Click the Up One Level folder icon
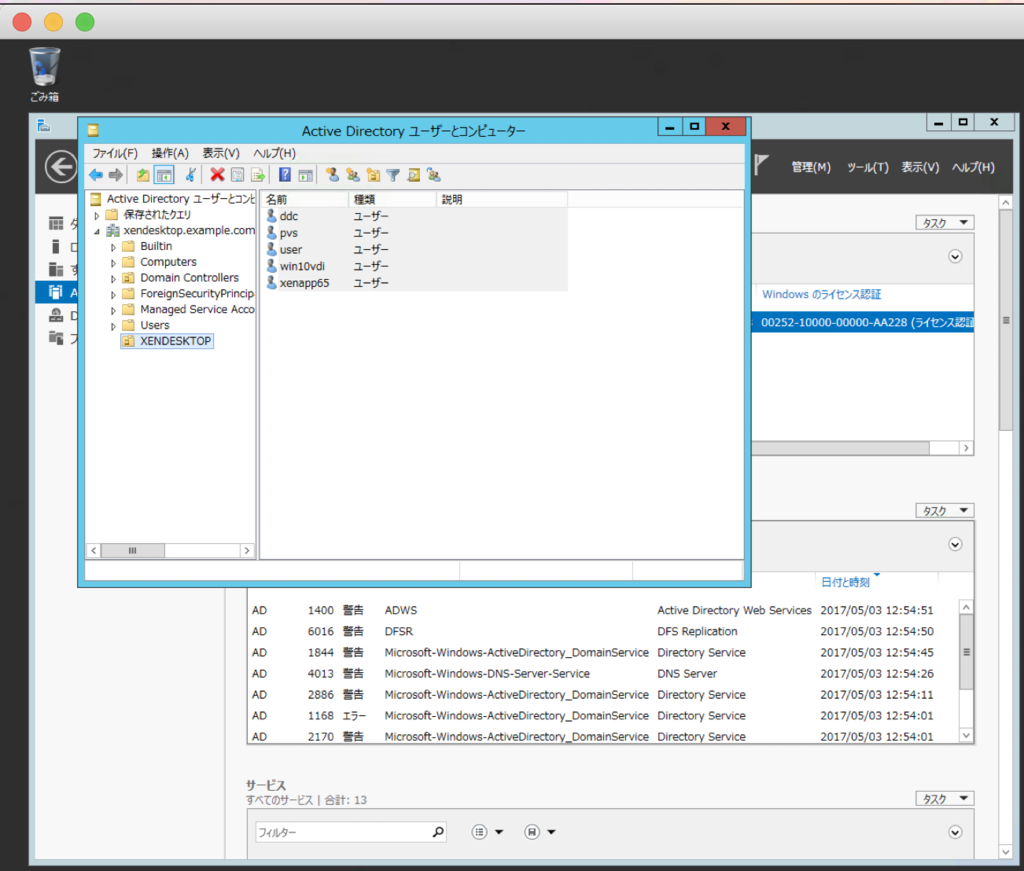Screen dimensions: 1024x871 pyautogui.click(x=143, y=175)
